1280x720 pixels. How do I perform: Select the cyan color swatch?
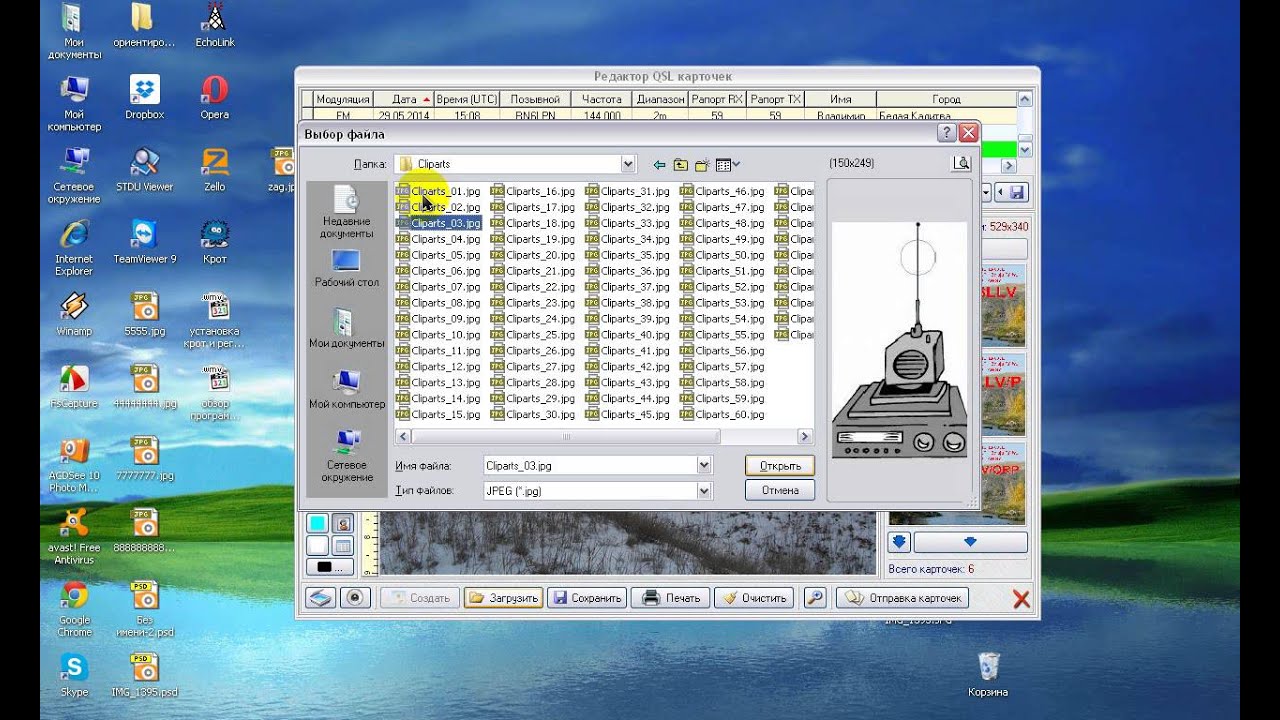pos(317,523)
